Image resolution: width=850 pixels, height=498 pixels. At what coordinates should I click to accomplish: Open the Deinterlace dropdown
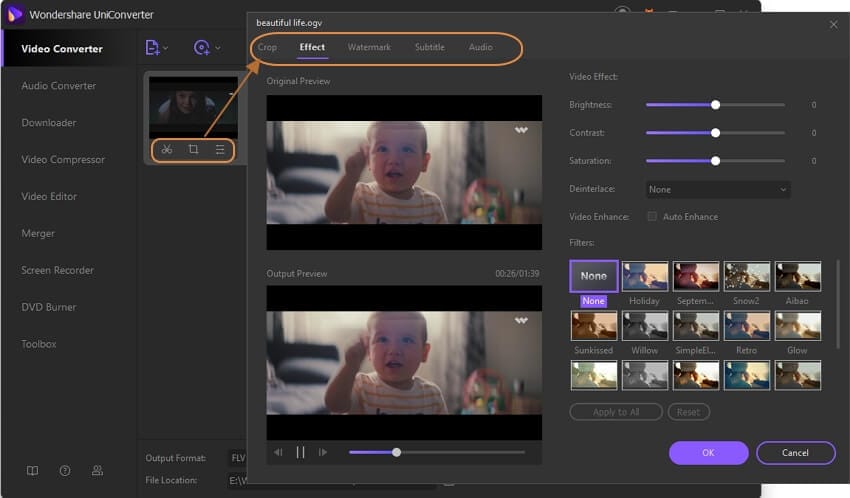(x=717, y=189)
